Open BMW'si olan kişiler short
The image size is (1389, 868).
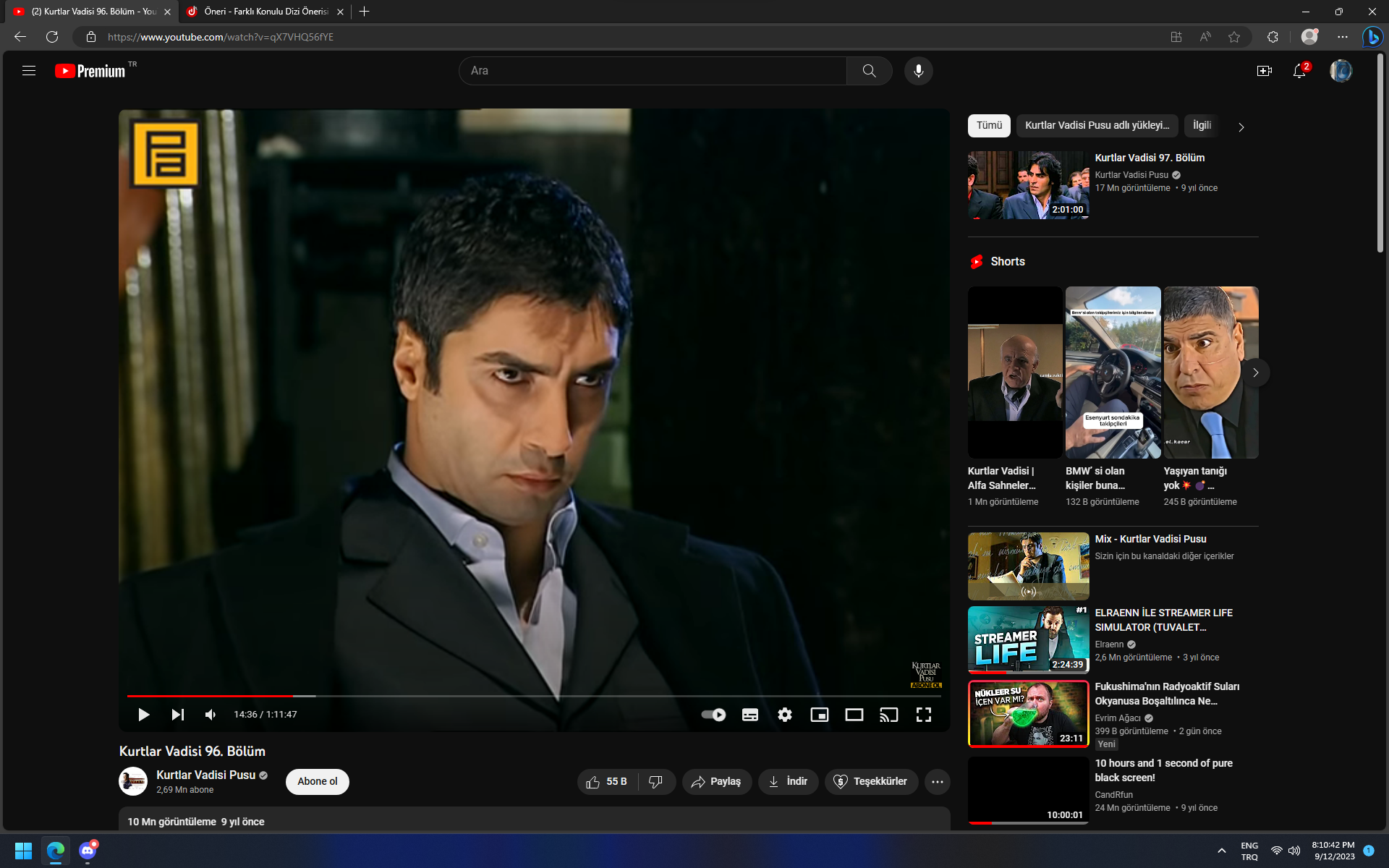pos(1113,373)
